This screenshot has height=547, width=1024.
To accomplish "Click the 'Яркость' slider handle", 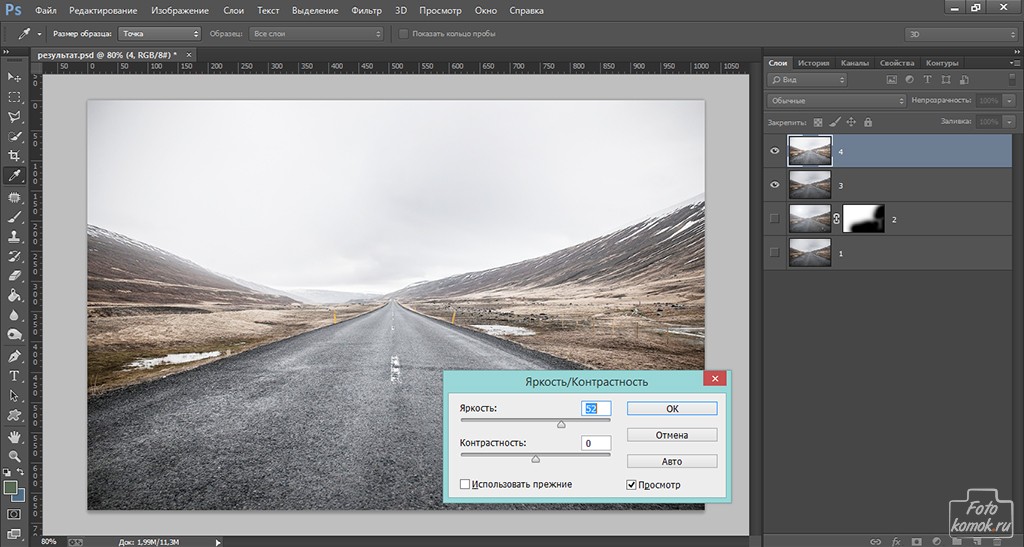I will tap(561, 424).
